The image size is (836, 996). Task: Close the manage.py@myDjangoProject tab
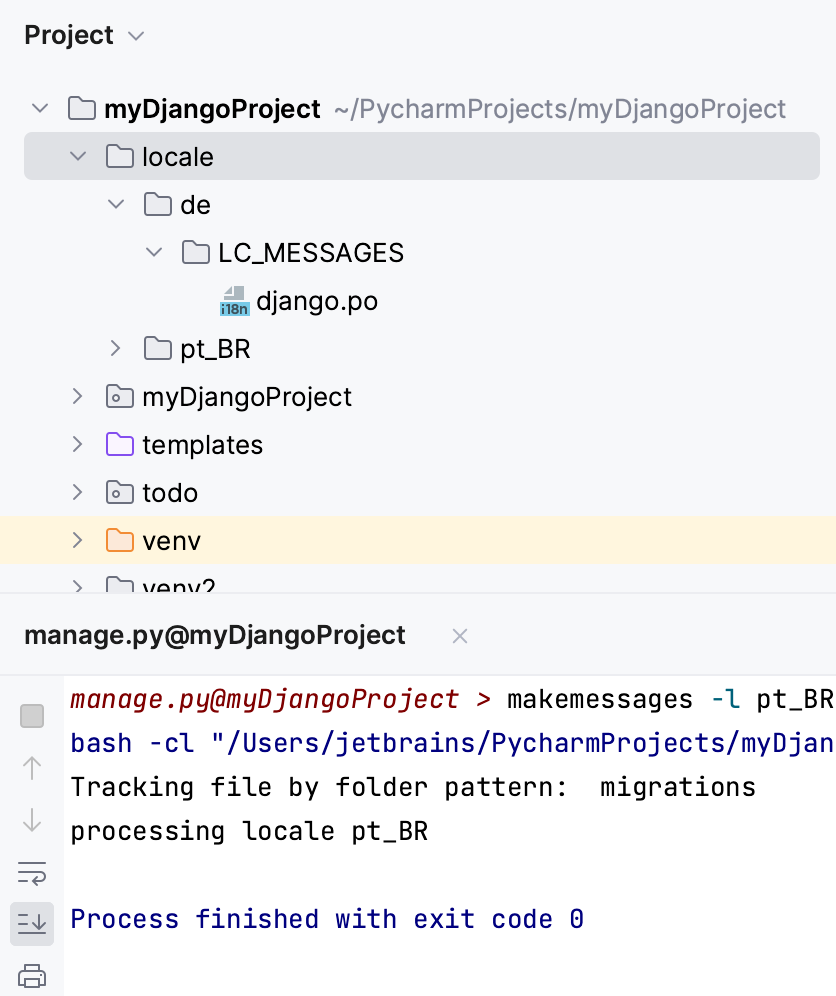tap(459, 635)
